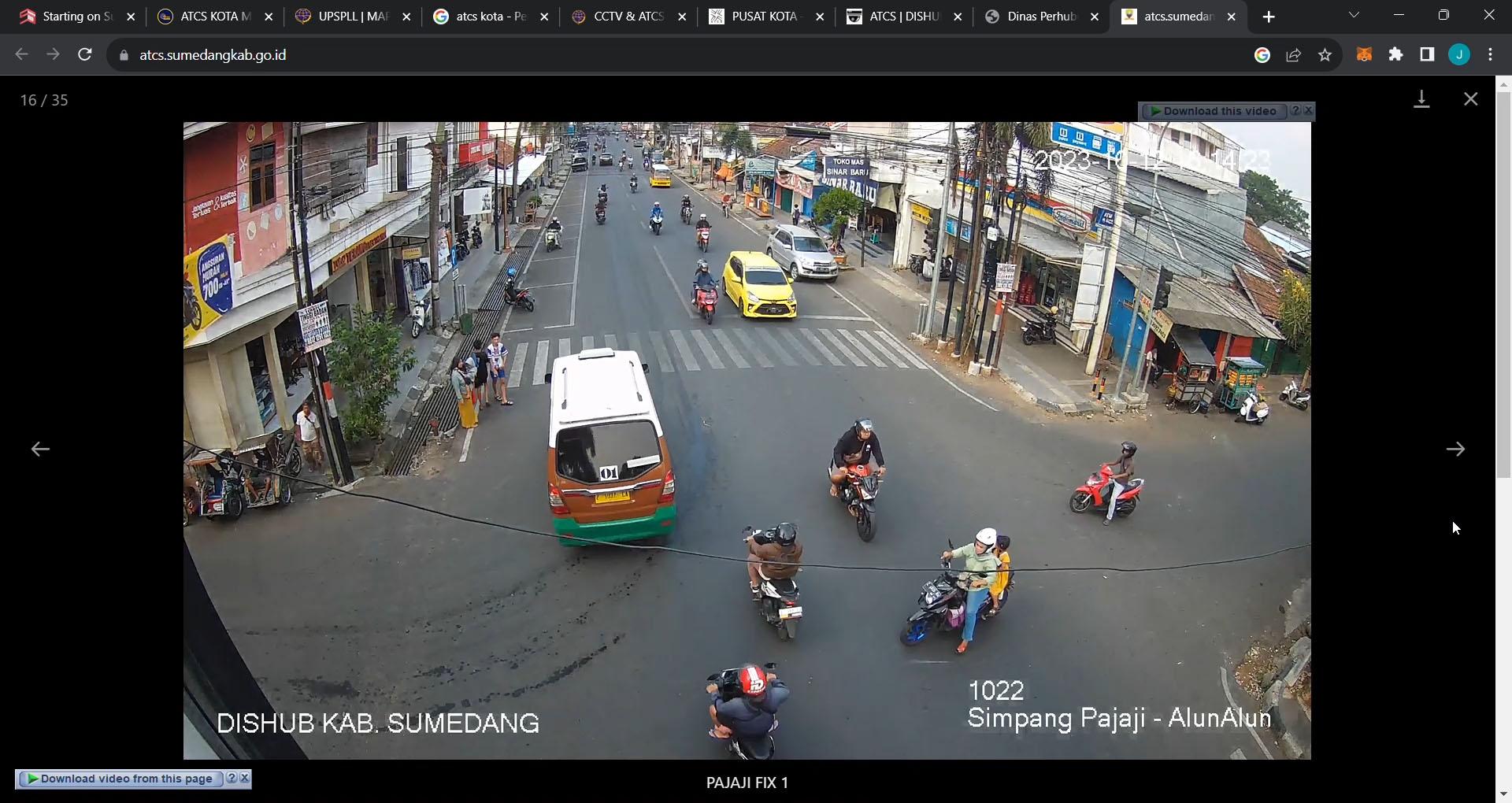The image size is (1512, 803).
Task: Click the 16 / 35 image counter
Action: pyautogui.click(x=44, y=100)
